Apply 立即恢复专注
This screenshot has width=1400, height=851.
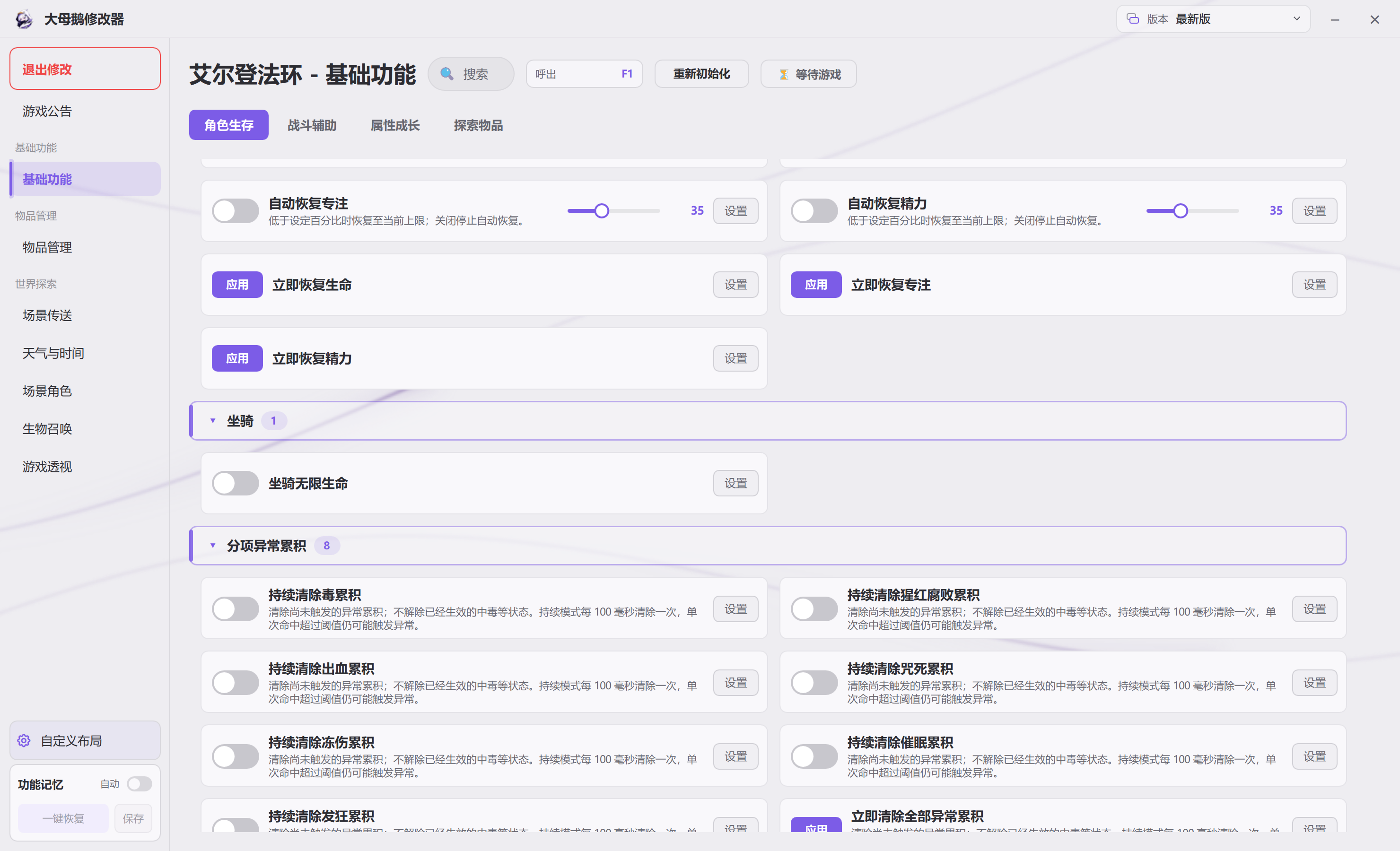tap(816, 285)
